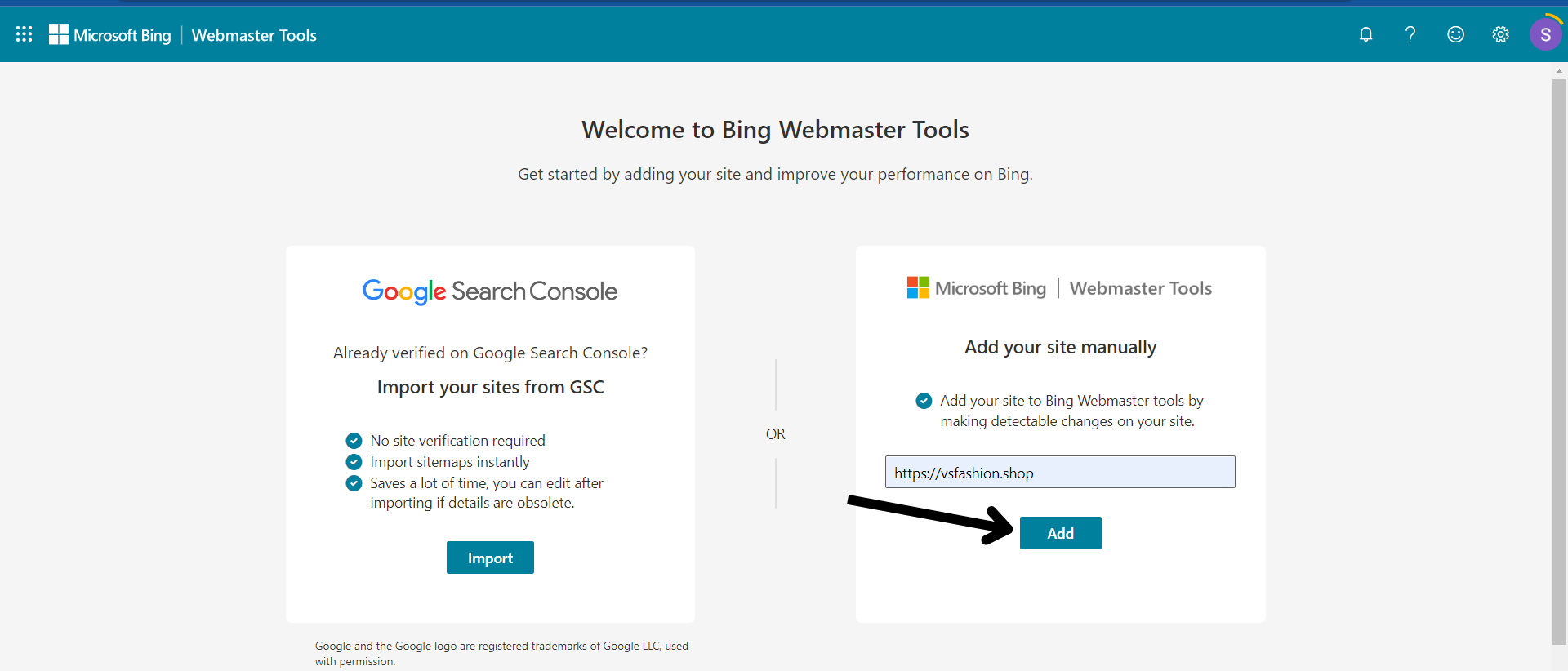The width and height of the screenshot is (1568, 671).
Task: Click the page vertical scrollbar
Action: click(1559, 359)
